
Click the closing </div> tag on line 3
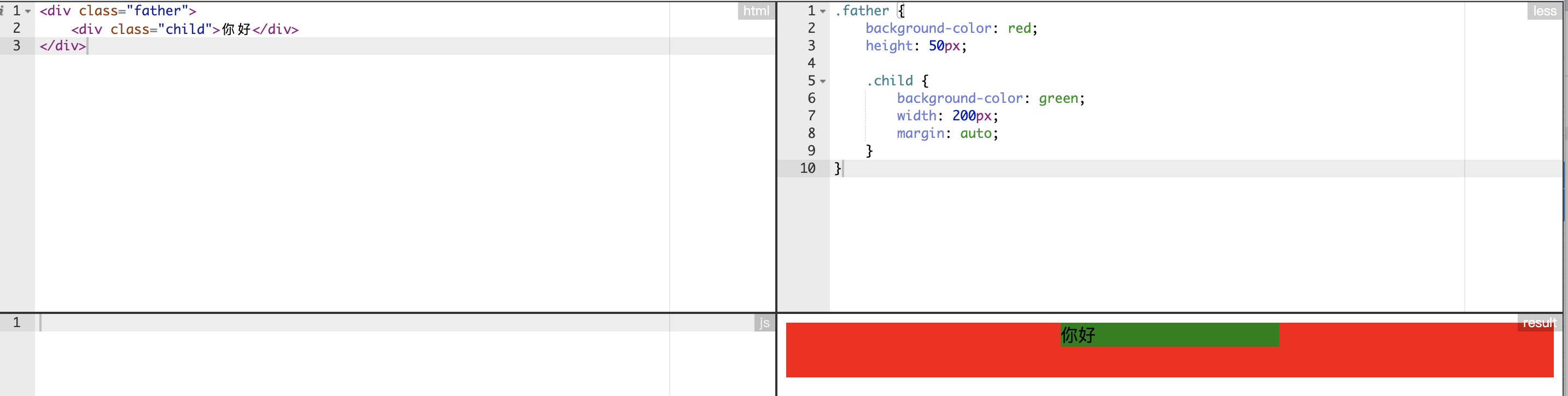pos(63,46)
